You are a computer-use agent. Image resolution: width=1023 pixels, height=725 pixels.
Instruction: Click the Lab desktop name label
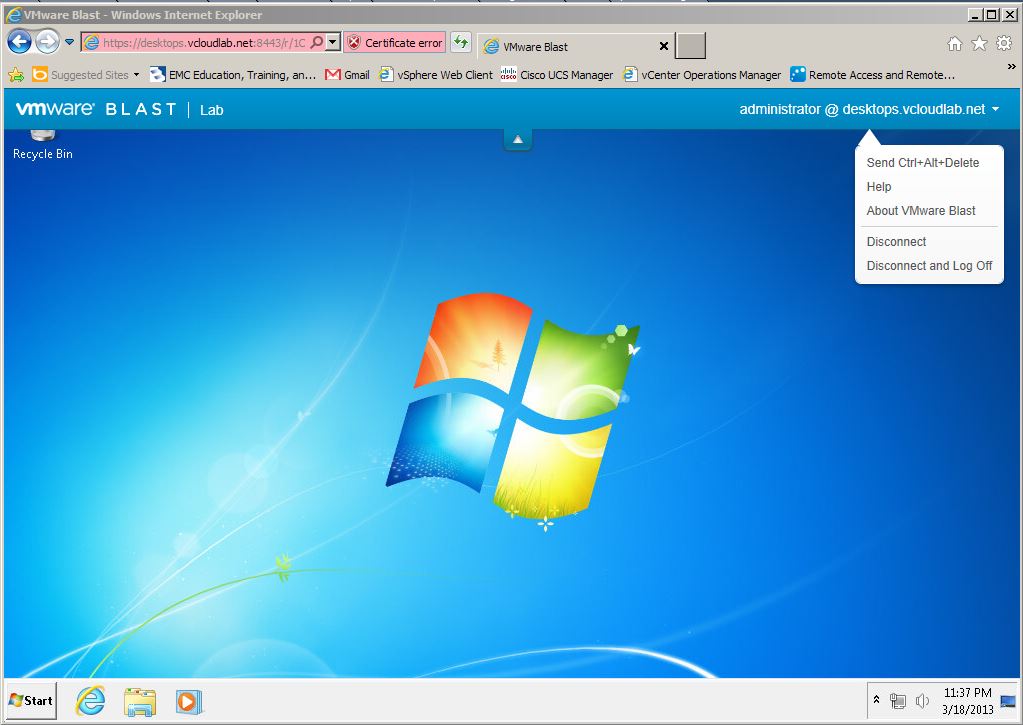tap(211, 110)
